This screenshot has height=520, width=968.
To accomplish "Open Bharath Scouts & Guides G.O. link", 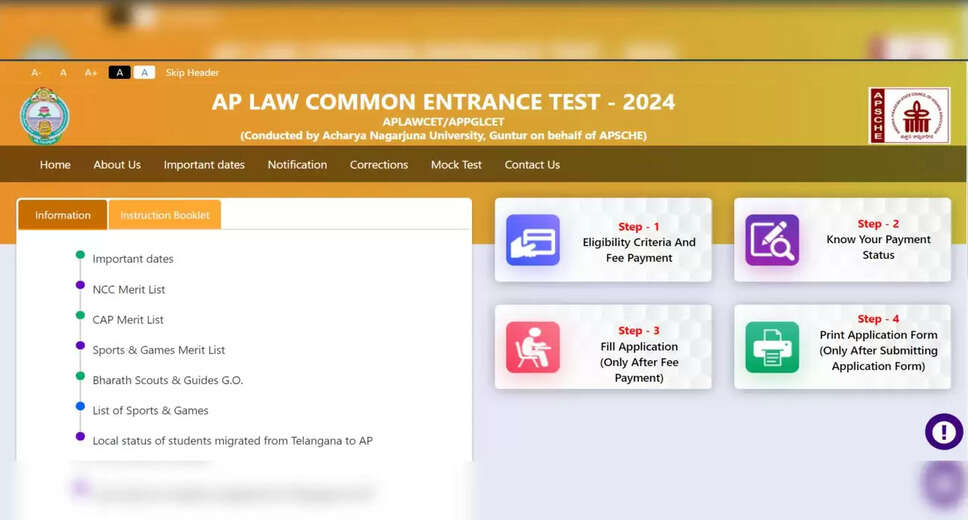I will 167,380.
